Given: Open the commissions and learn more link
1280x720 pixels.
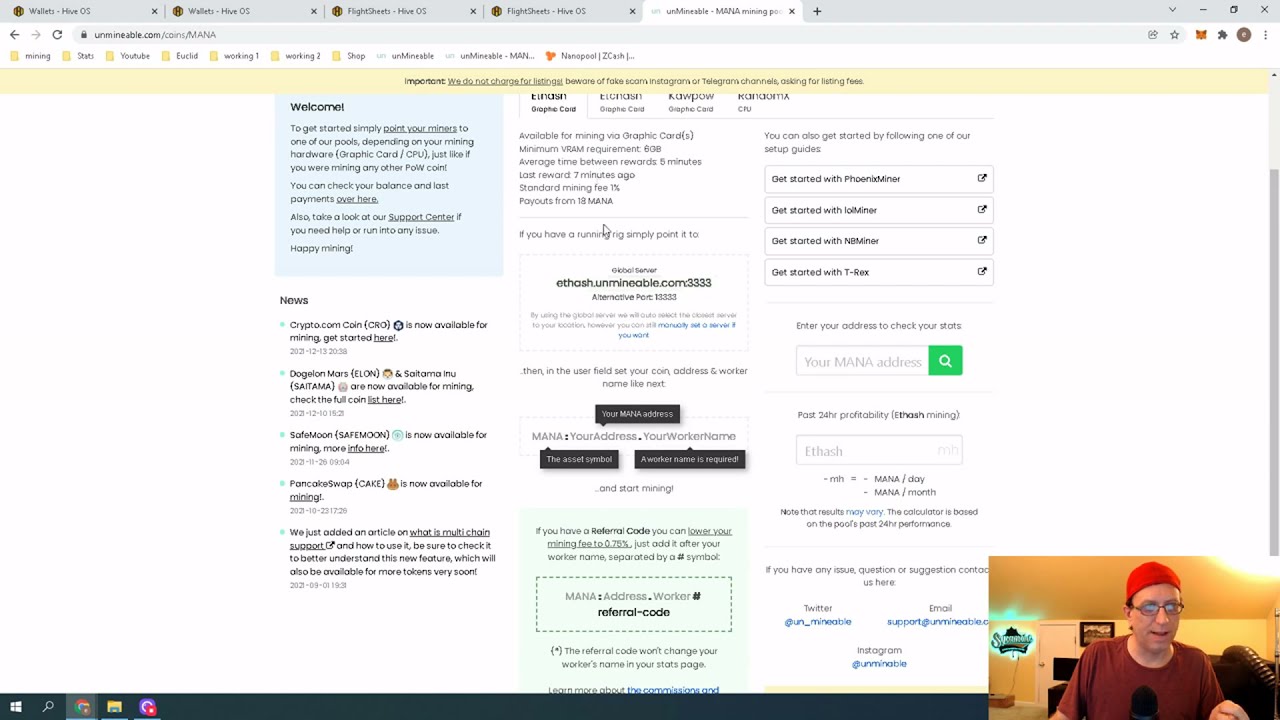Looking at the screenshot, I should coord(673,690).
